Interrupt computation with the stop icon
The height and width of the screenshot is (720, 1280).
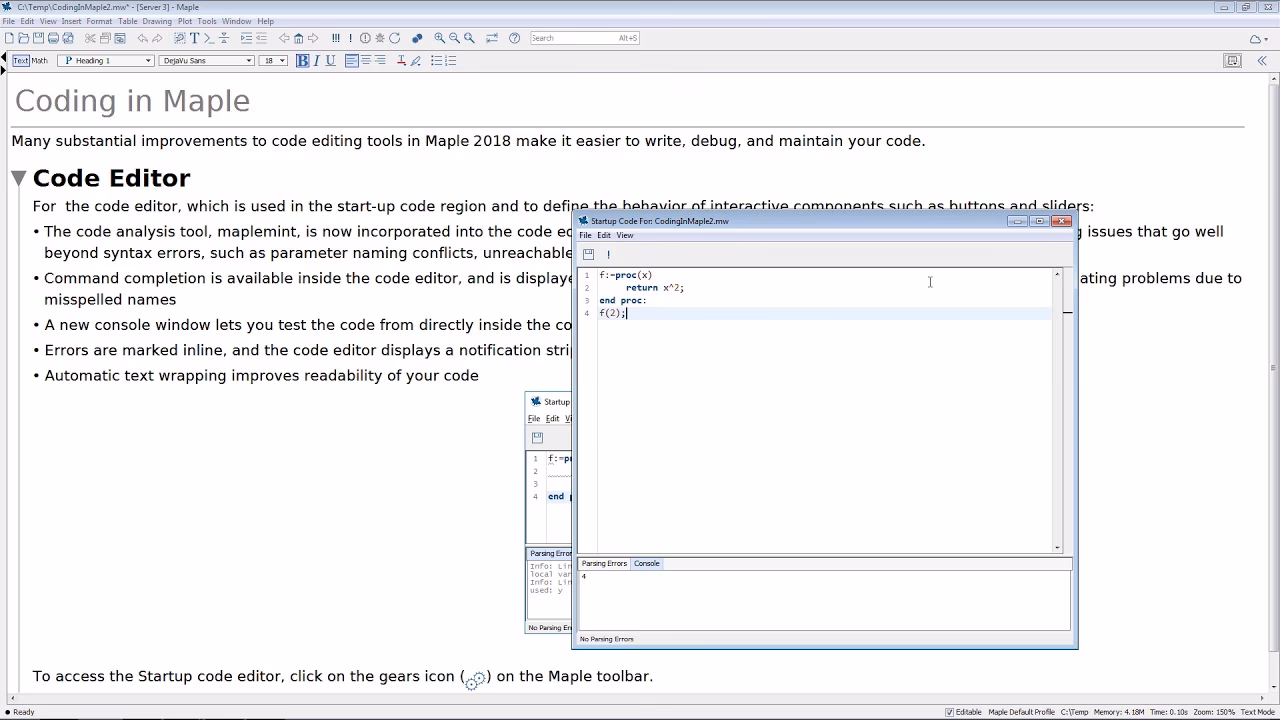click(x=365, y=38)
